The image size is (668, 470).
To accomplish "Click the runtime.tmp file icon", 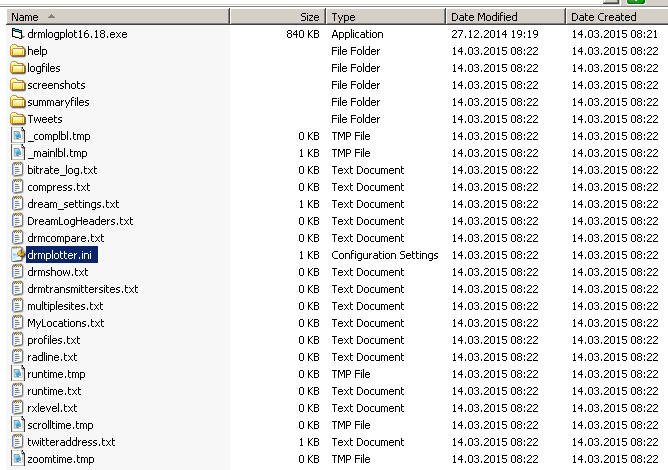I will click(x=17, y=374).
